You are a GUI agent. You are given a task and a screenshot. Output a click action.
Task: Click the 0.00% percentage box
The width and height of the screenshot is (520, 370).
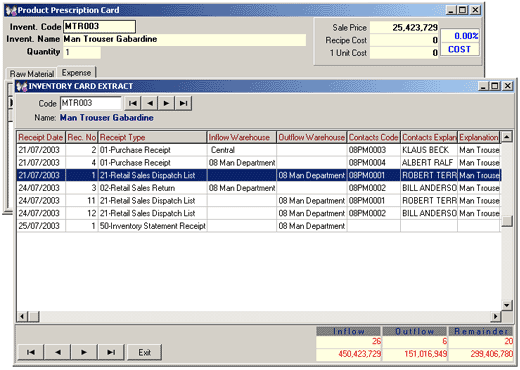pyautogui.click(x=460, y=36)
